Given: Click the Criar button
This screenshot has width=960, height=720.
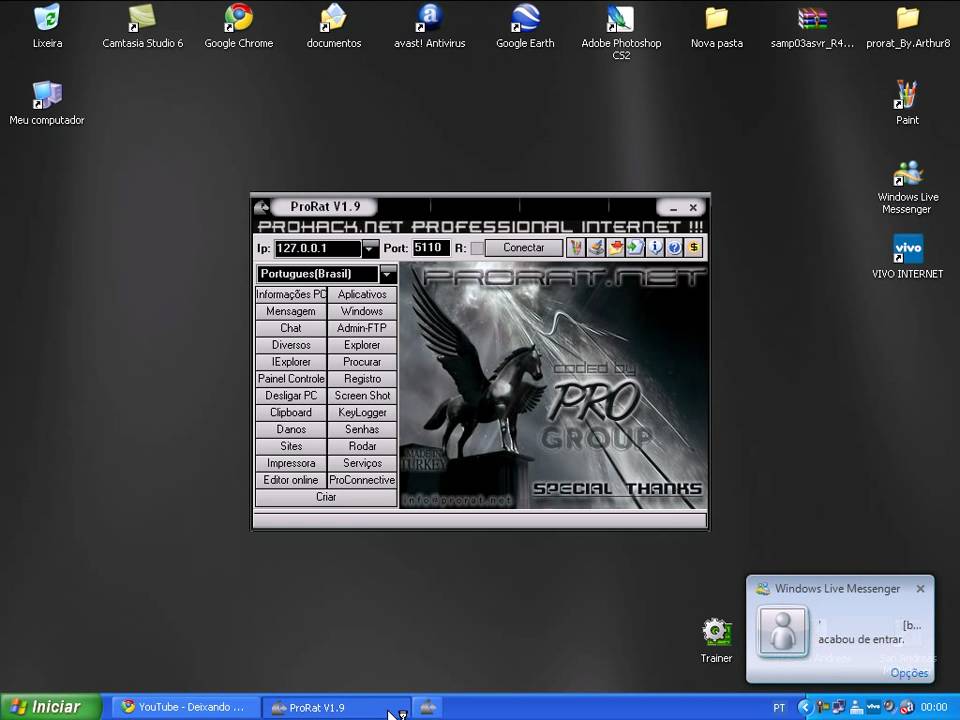Looking at the screenshot, I should coord(326,497).
